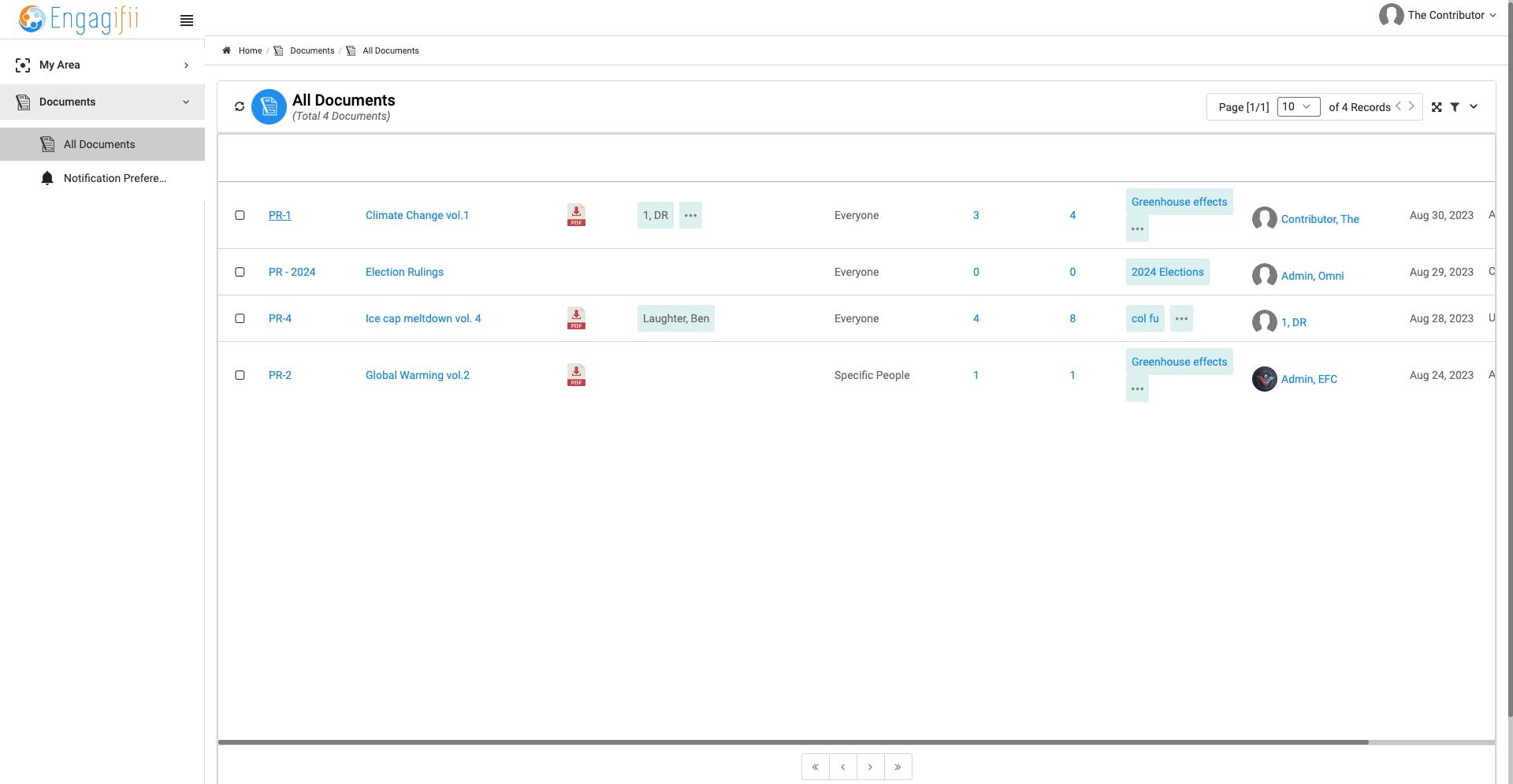1513x784 pixels.
Task: Click the user avatar icon at top right
Action: (x=1391, y=15)
